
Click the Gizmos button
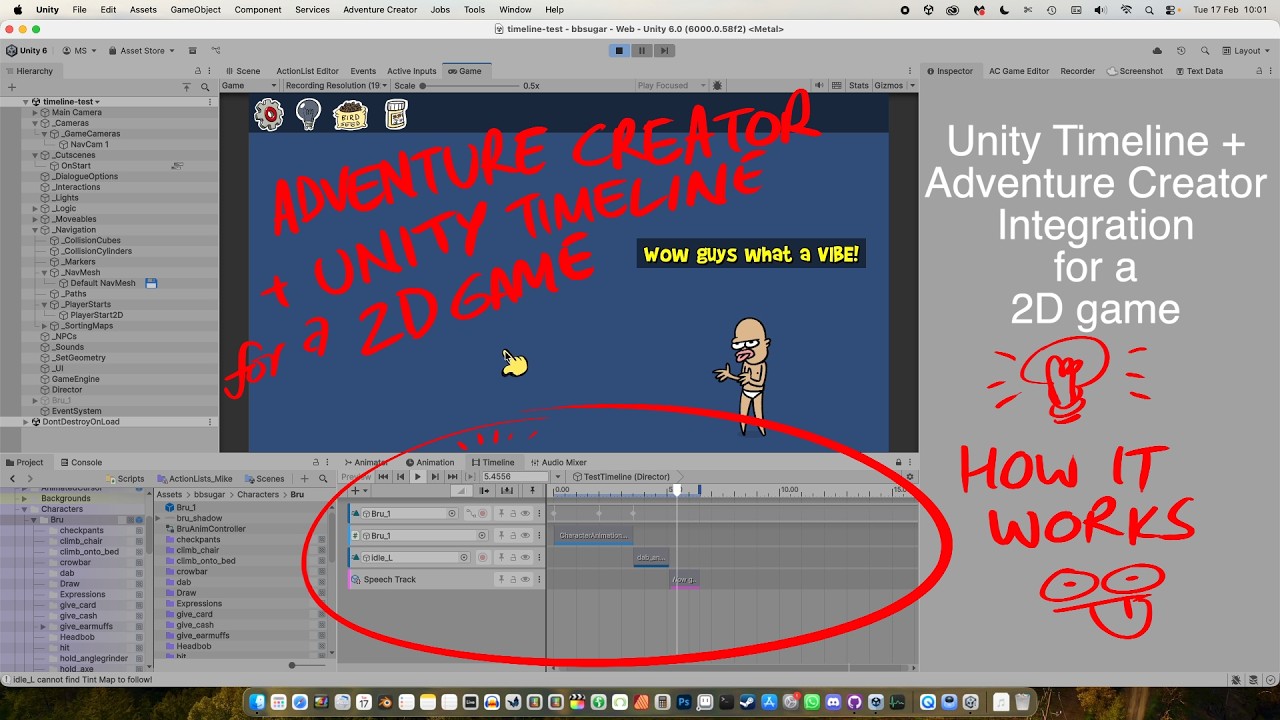pyautogui.click(x=890, y=86)
